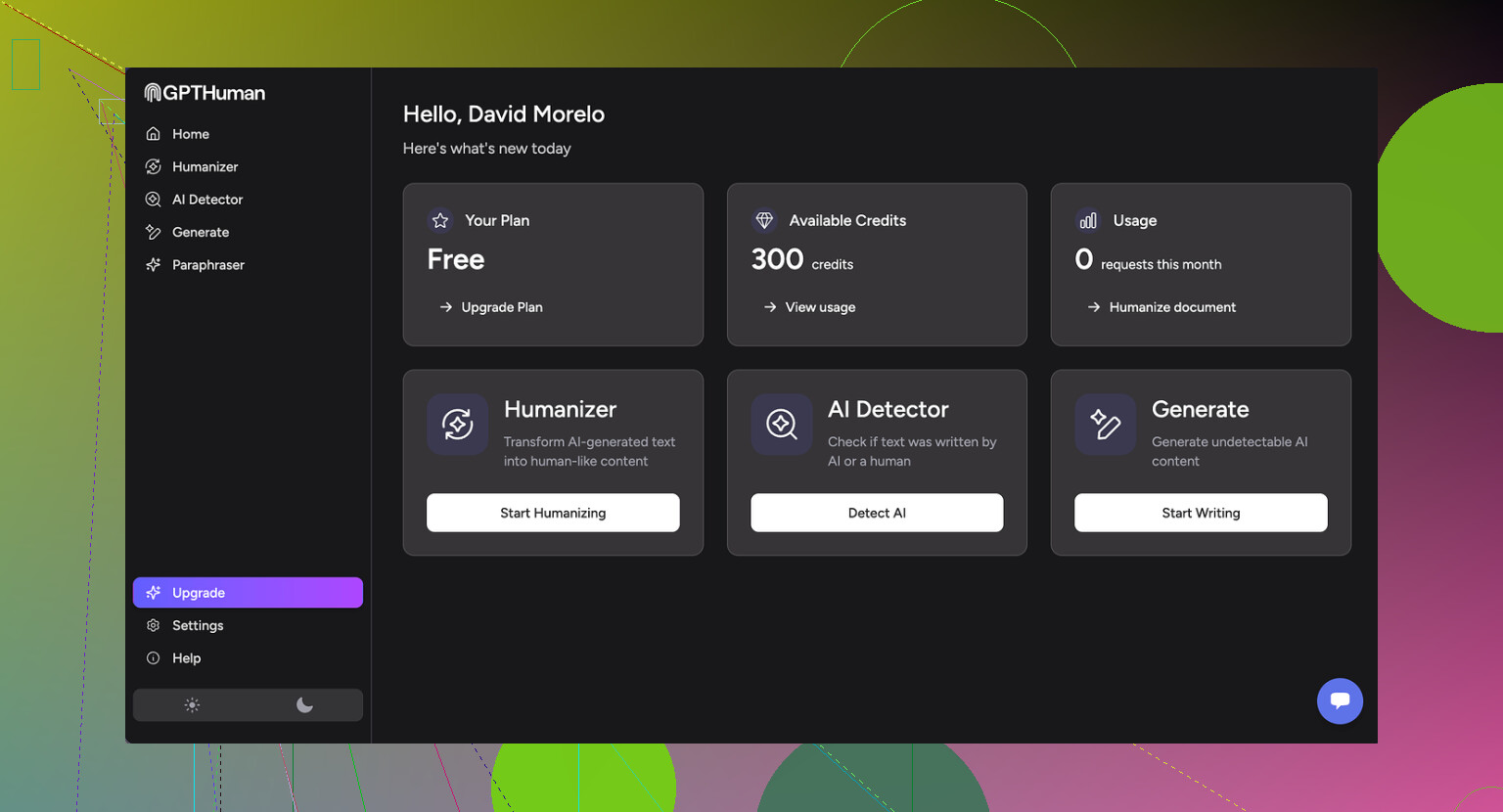Select the Generate pen icon in the sidebar

coord(154,232)
